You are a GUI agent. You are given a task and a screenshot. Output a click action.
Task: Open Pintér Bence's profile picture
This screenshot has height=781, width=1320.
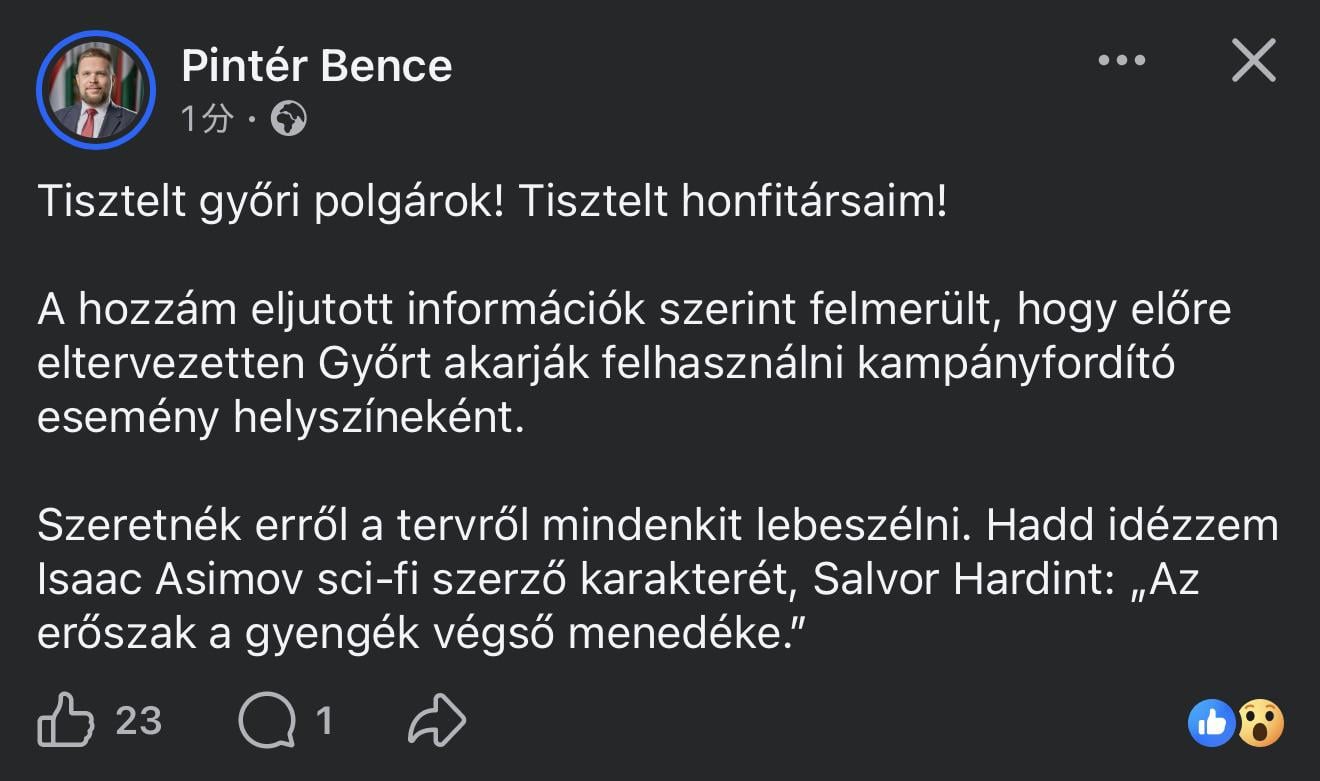(x=96, y=90)
